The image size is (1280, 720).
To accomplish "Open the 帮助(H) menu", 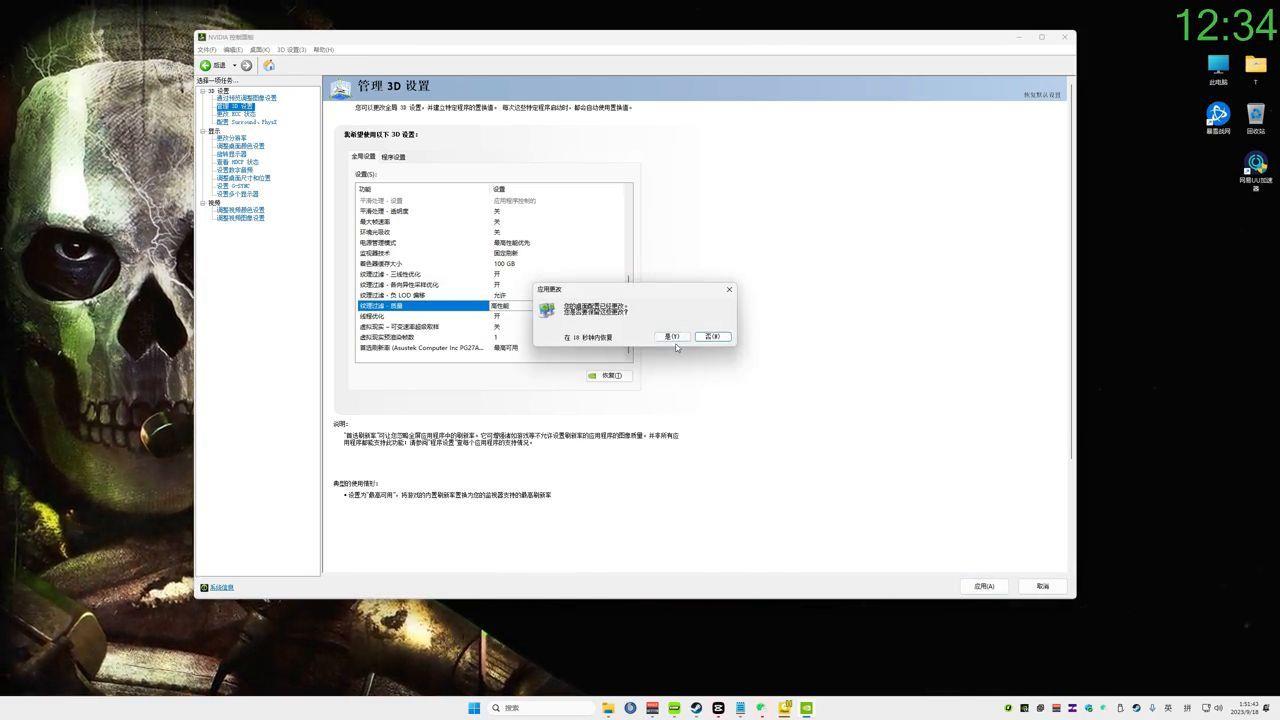I will click(x=323, y=49).
